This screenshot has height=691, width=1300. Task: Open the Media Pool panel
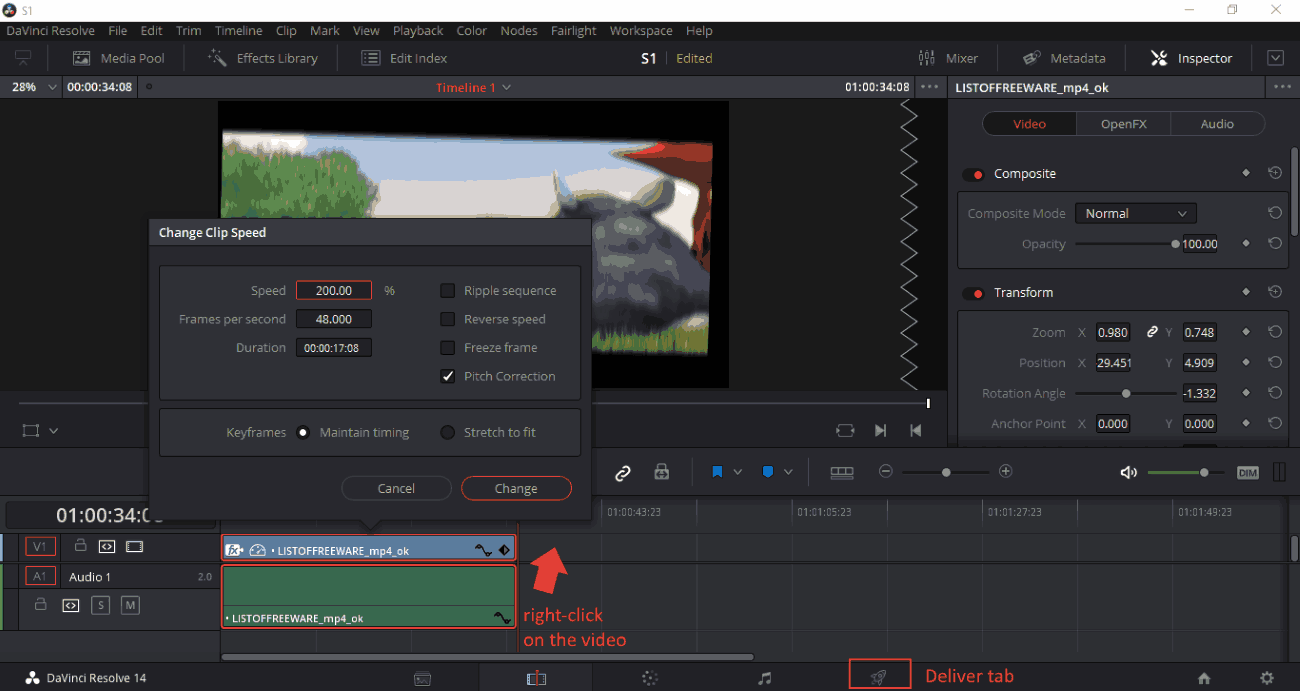tap(118, 58)
